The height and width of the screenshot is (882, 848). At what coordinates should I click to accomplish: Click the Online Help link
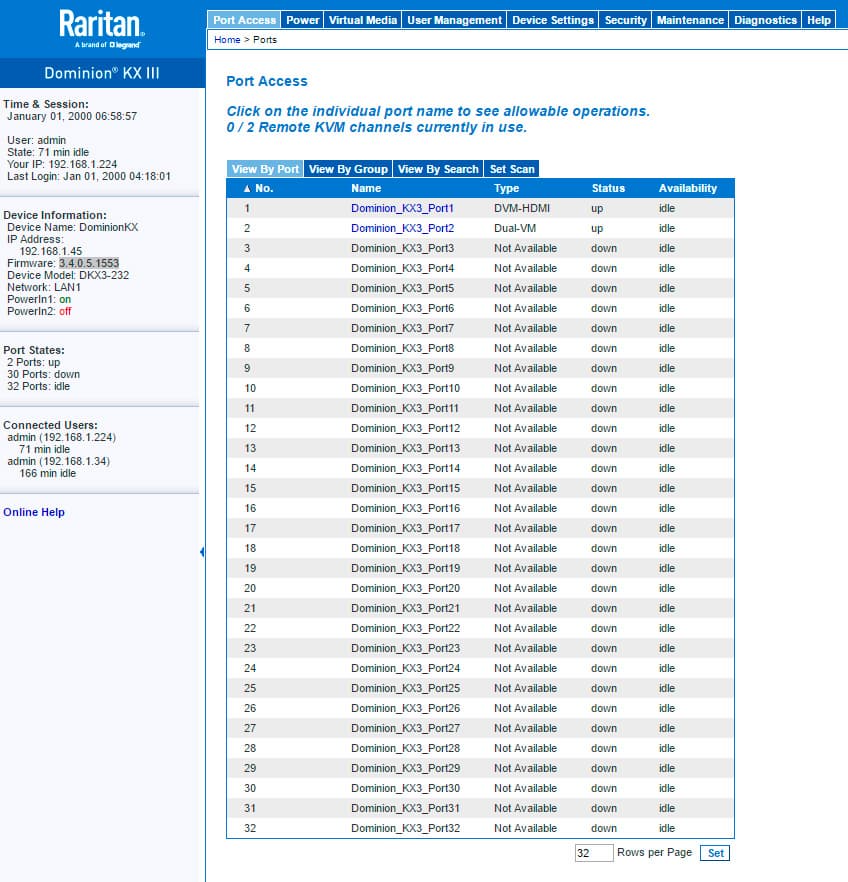tap(34, 512)
